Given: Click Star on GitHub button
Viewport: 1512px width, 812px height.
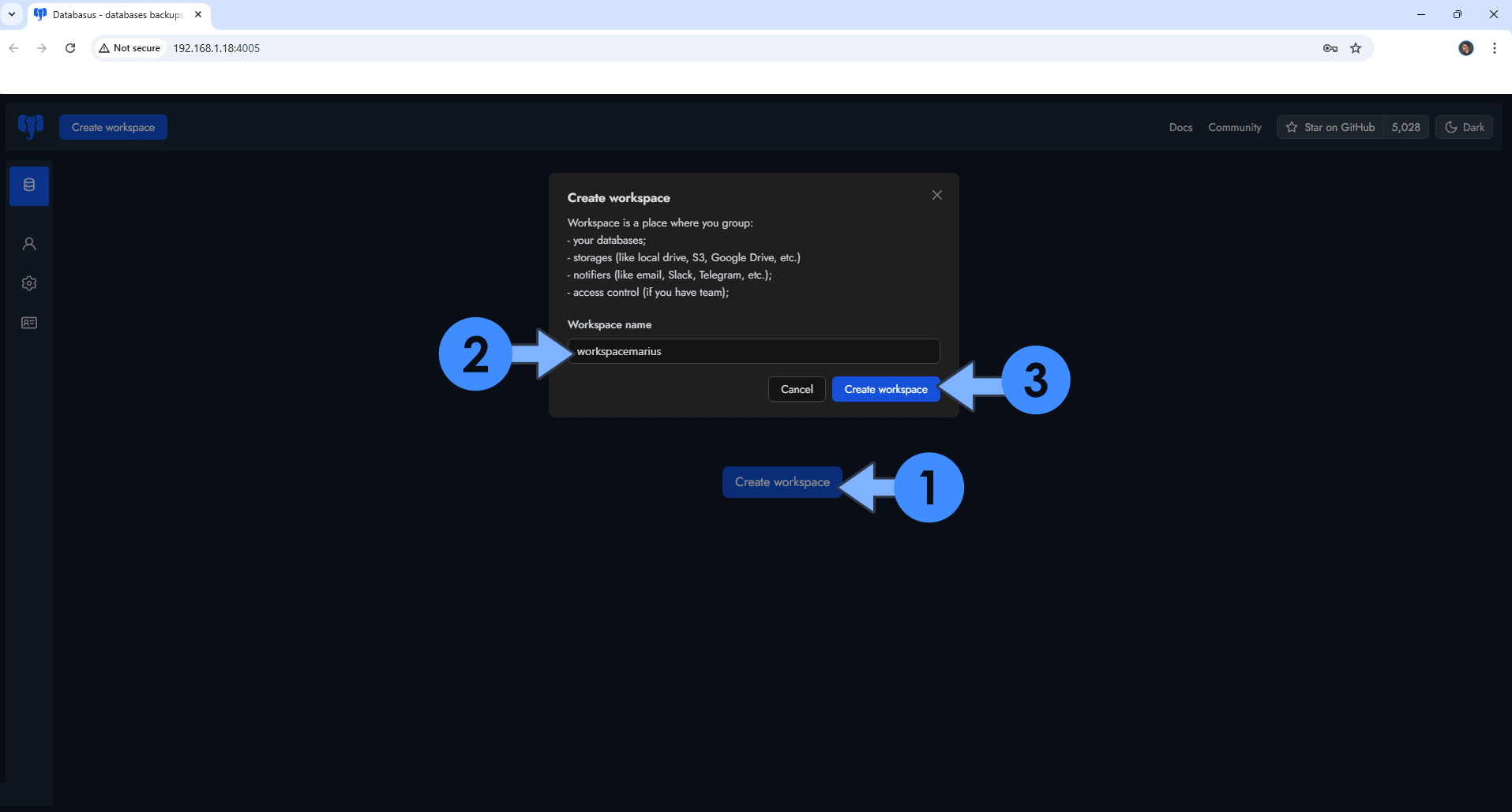Looking at the screenshot, I should click(1330, 127).
